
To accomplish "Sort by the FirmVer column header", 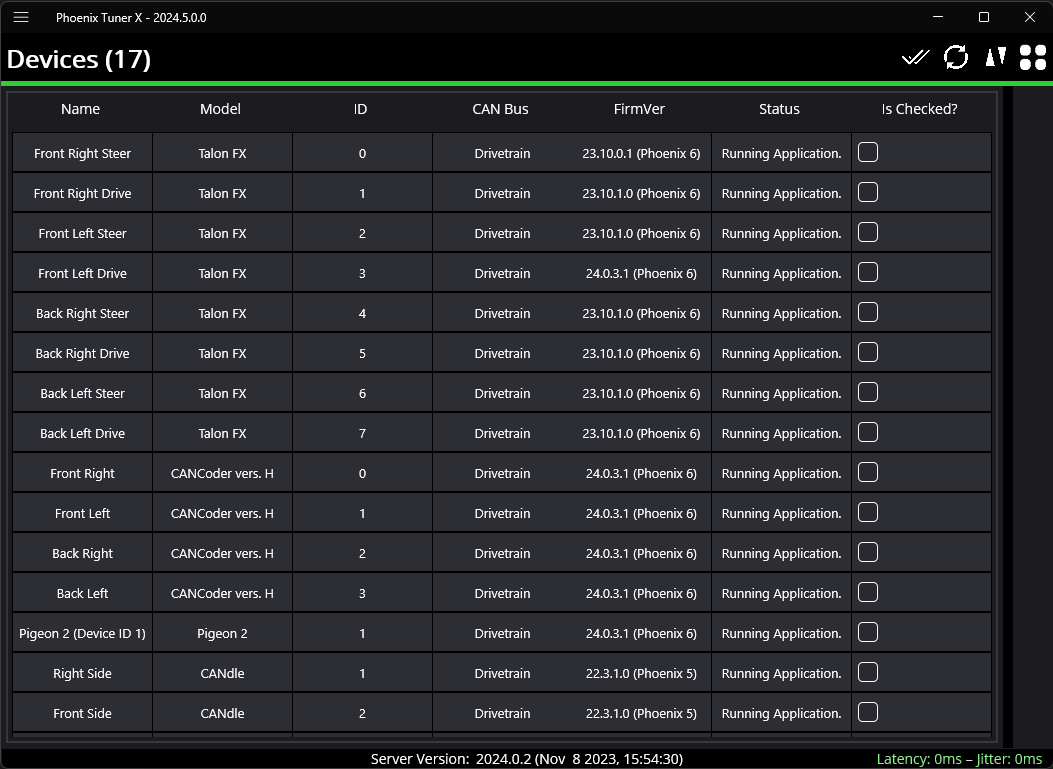I will (639, 109).
